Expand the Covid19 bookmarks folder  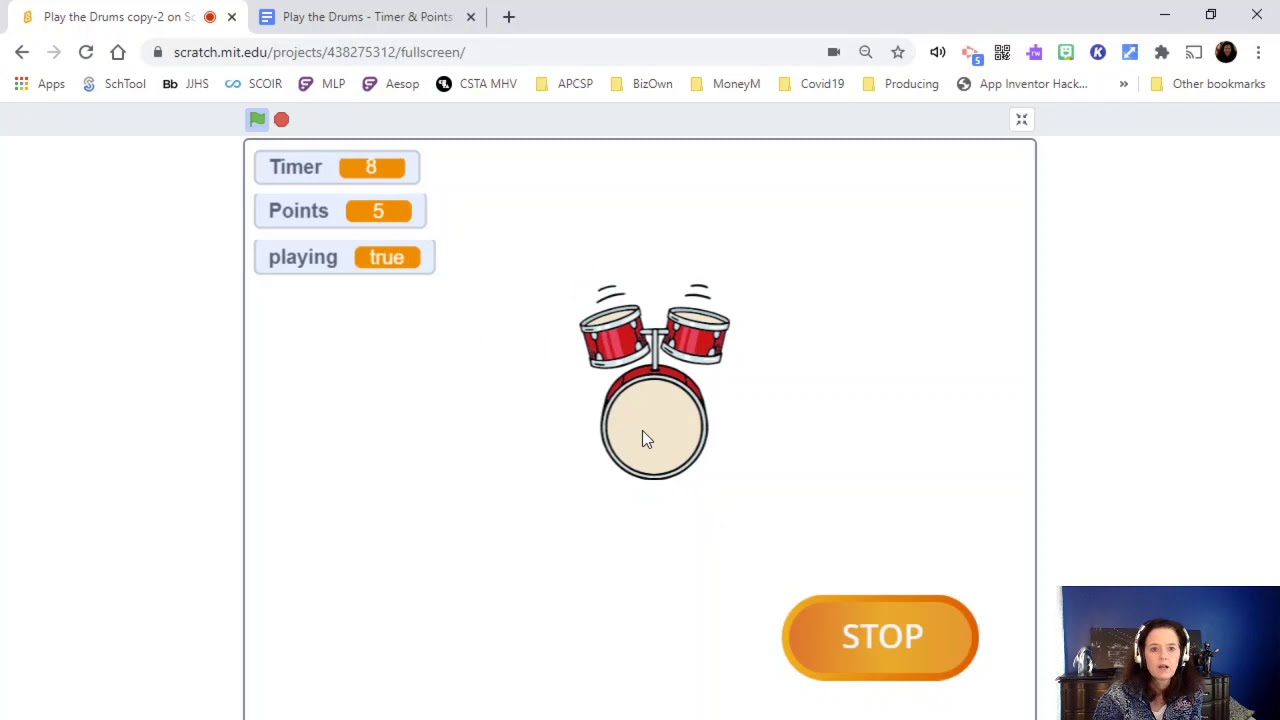click(811, 84)
